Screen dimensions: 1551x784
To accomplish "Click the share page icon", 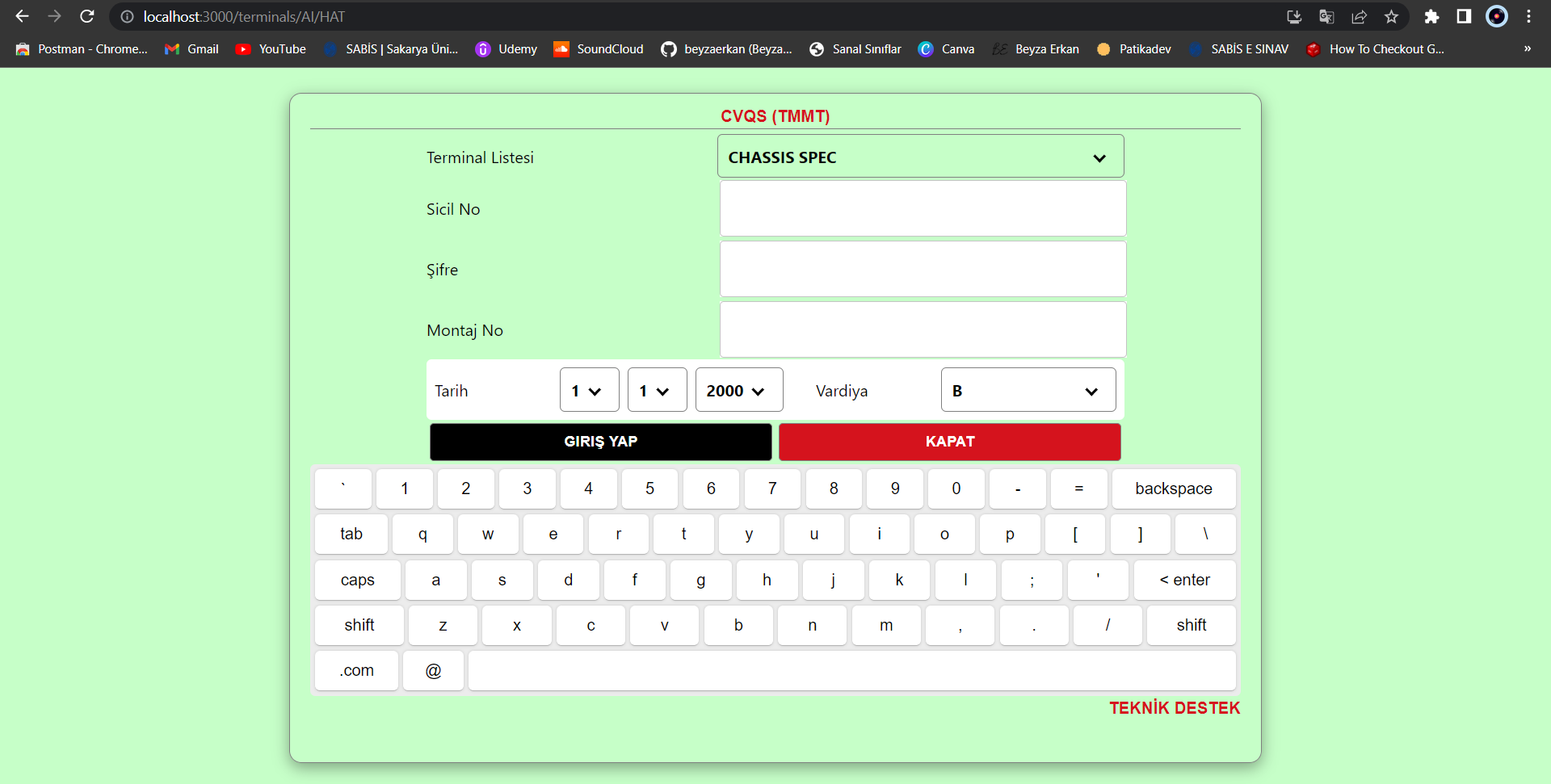I will click(x=1359, y=16).
